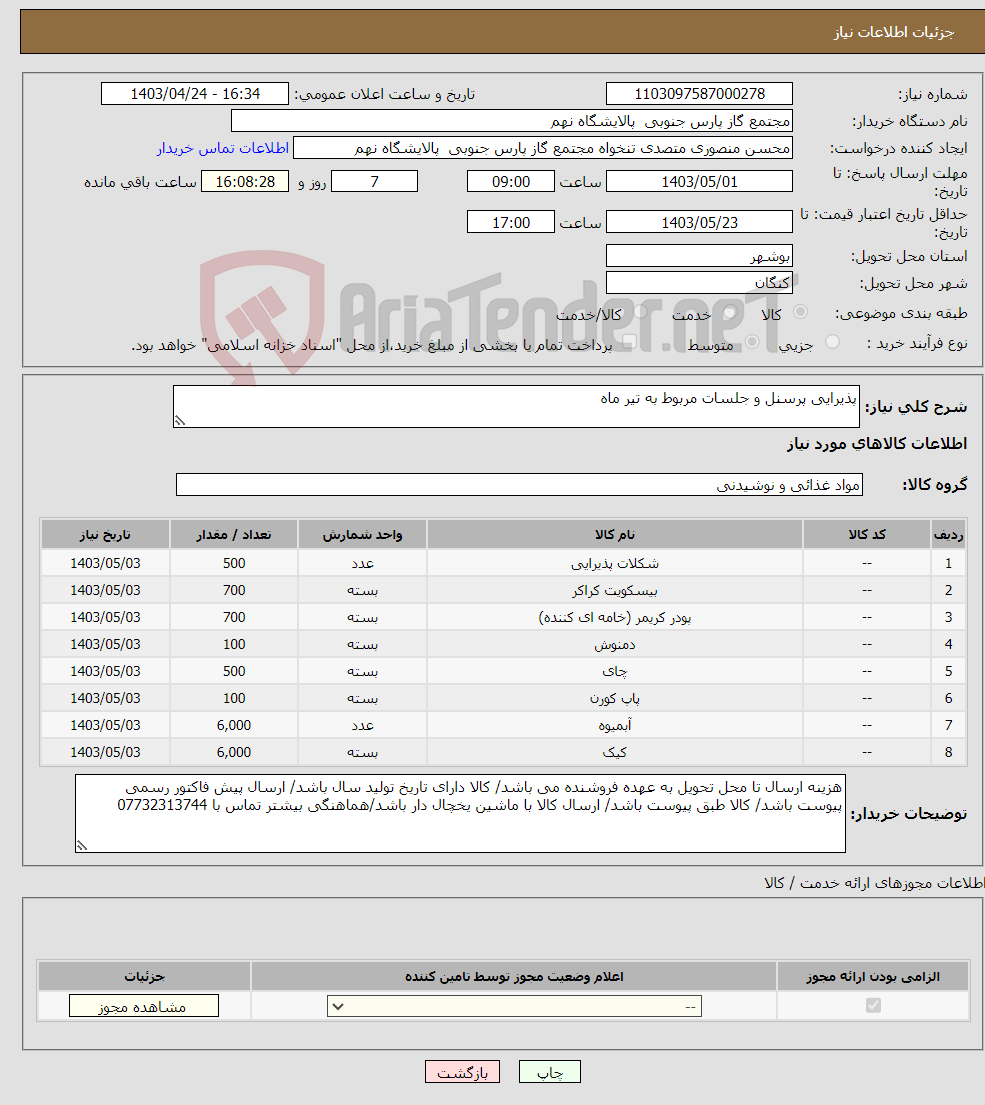The height and width of the screenshot is (1105, 985).
Task: Select the کالا radio button
Action: 800,312
